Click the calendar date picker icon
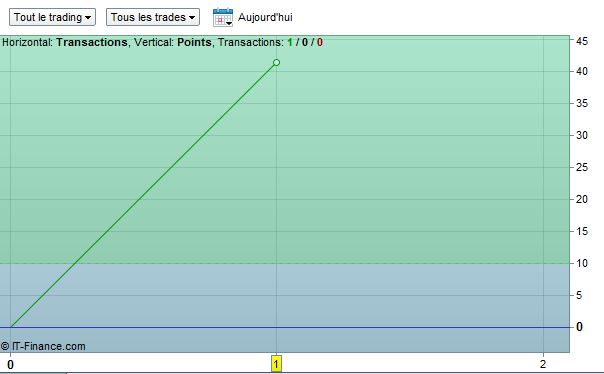 click(x=223, y=17)
